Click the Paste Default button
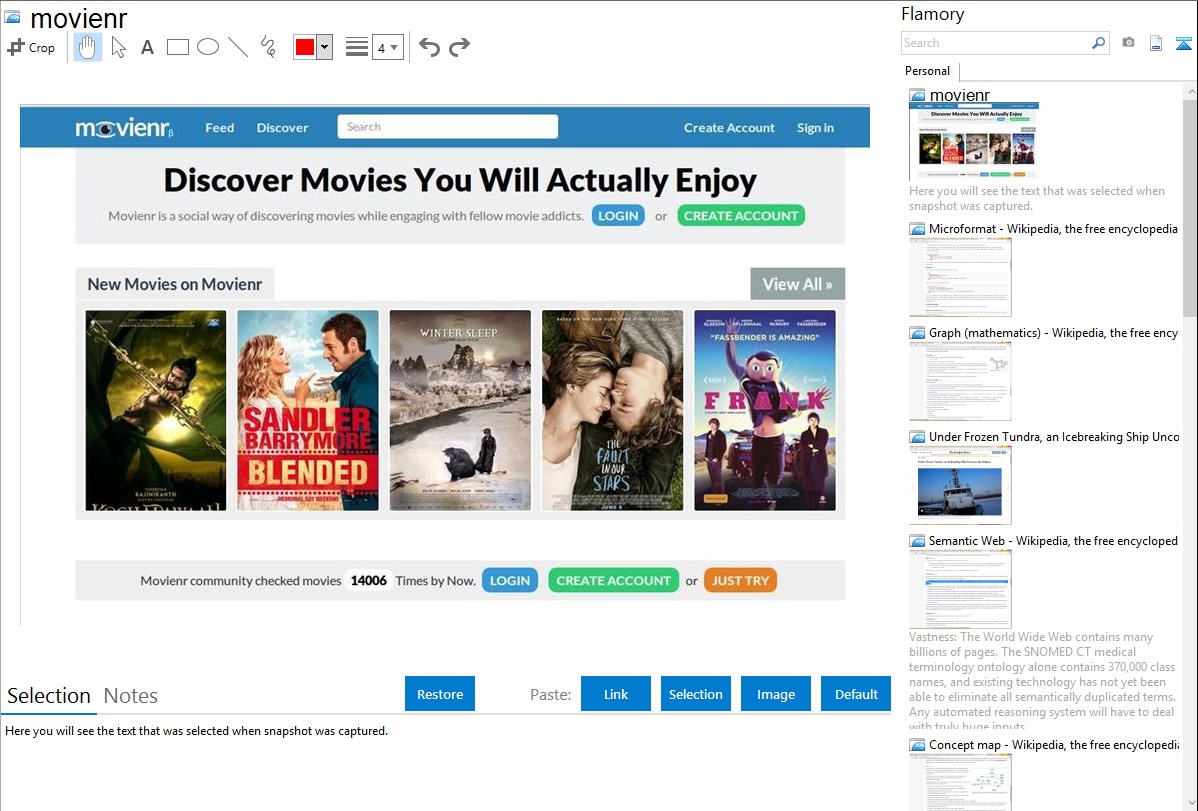 (x=856, y=694)
